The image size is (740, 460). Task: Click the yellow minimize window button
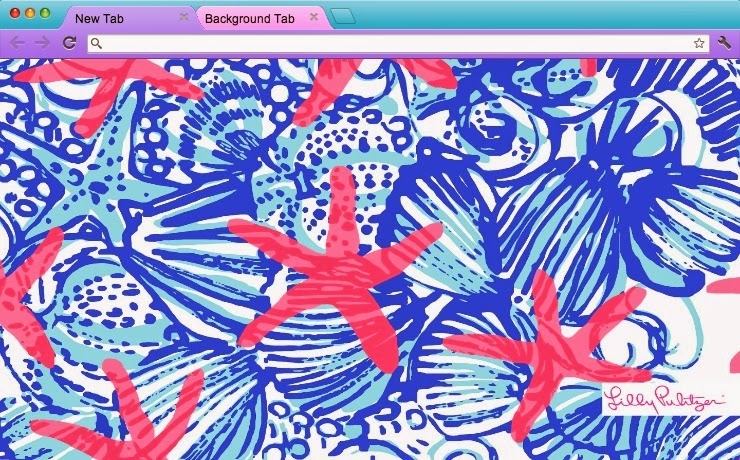(30, 13)
